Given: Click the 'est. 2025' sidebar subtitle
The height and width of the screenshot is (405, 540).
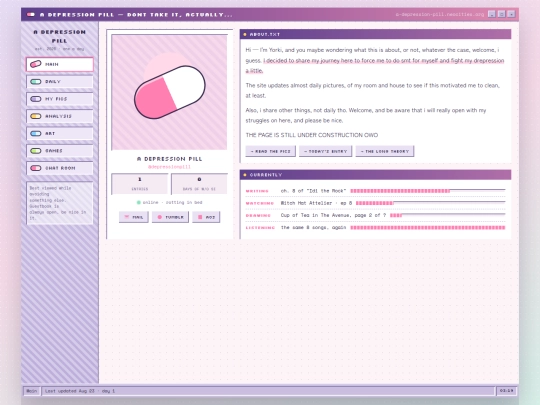Looking at the screenshot, I should click(x=60, y=49).
